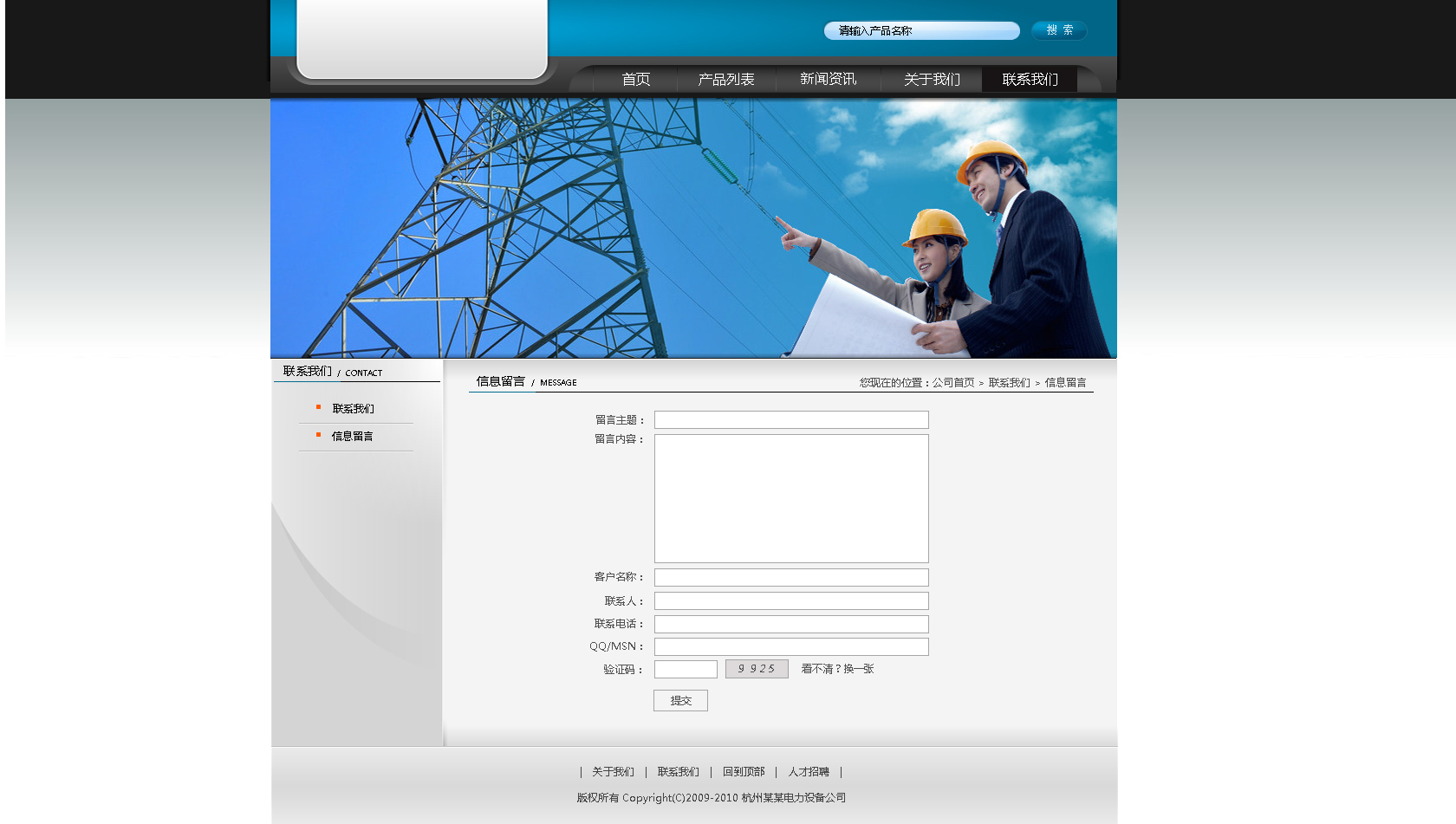Open the 首页 navigation tab
1456x824 pixels.
coord(636,79)
